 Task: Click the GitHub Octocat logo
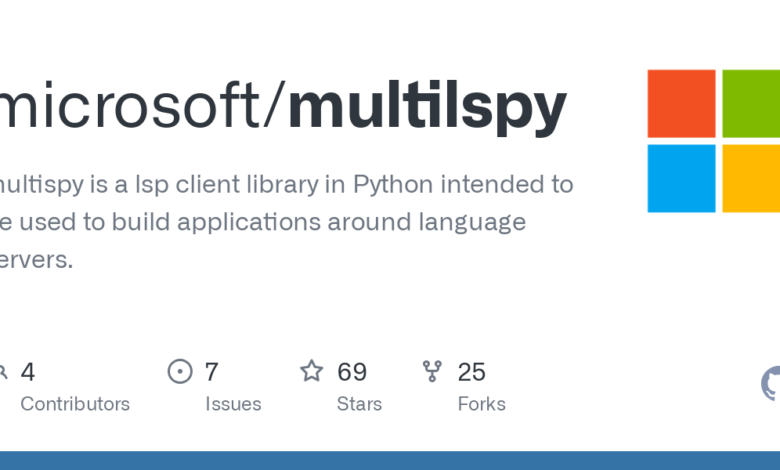tap(771, 383)
